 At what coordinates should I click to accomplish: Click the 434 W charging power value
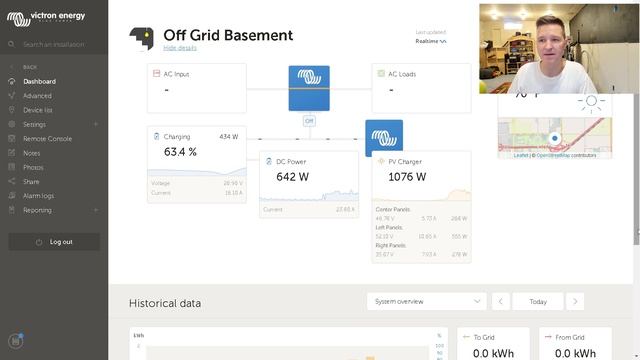229,137
